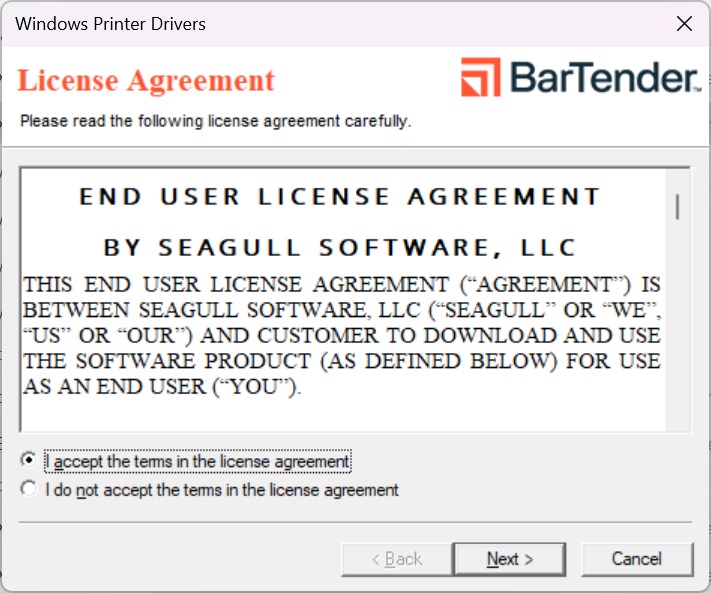Select the accept terms radio button circle
The width and height of the screenshot is (711, 593).
tap(29, 461)
